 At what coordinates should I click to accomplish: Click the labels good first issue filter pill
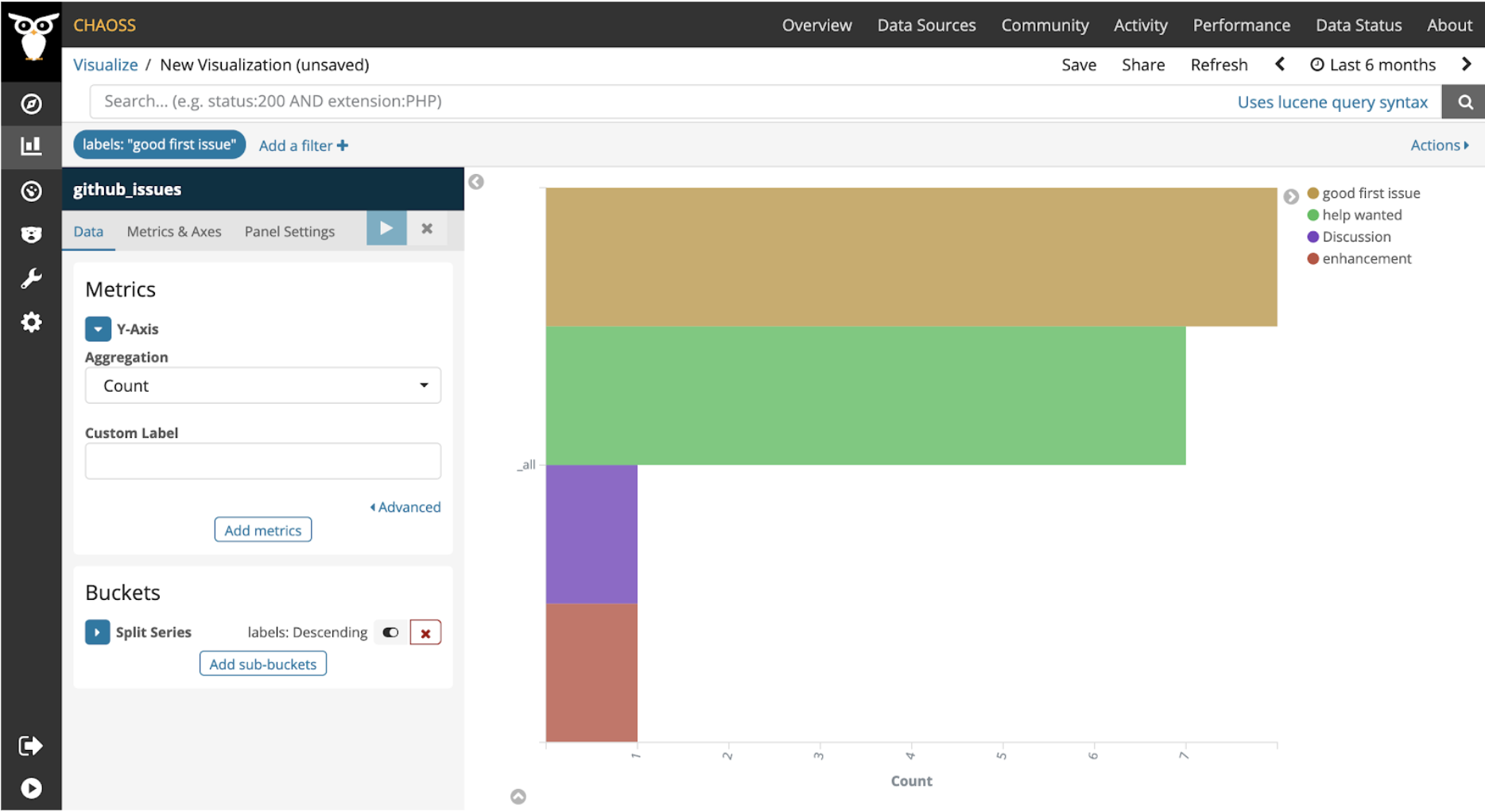[160, 145]
